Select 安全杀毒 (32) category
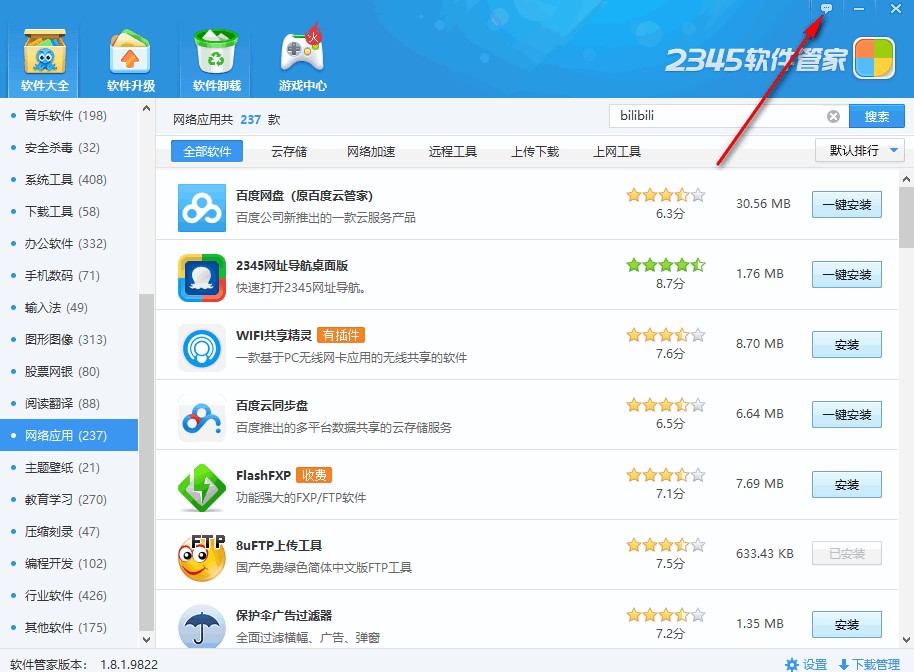Viewport: 914px width, 672px height. pyautogui.click(x=69, y=147)
